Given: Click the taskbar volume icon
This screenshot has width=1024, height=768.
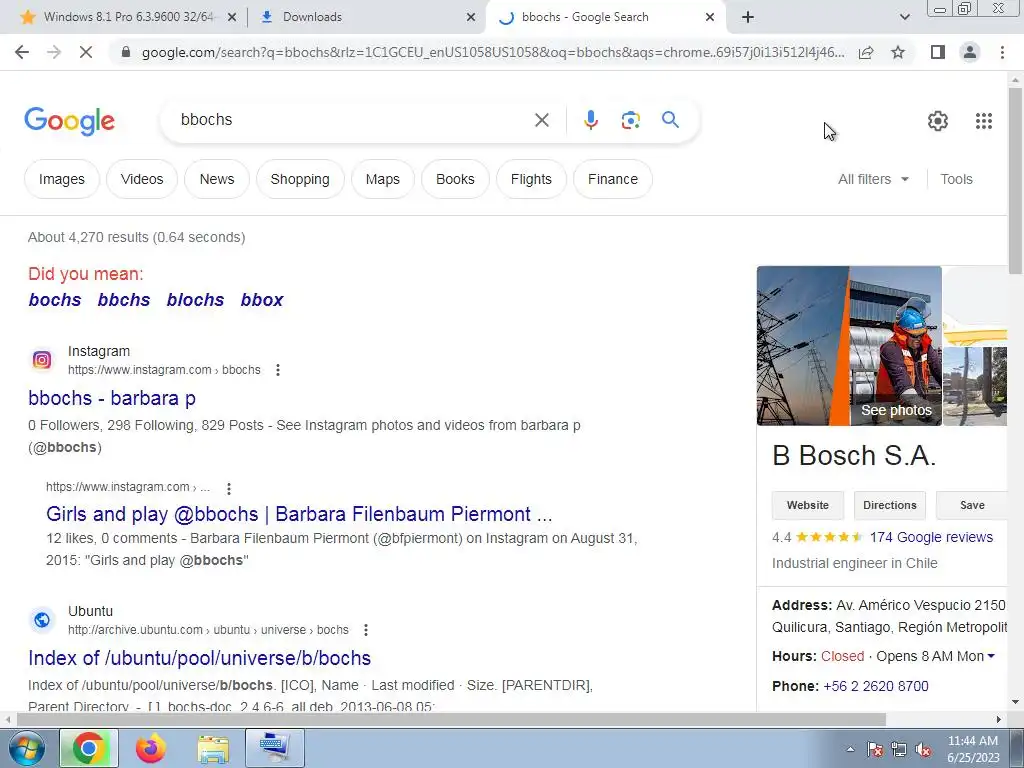Looking at the screenshot, I should [923, 750].
